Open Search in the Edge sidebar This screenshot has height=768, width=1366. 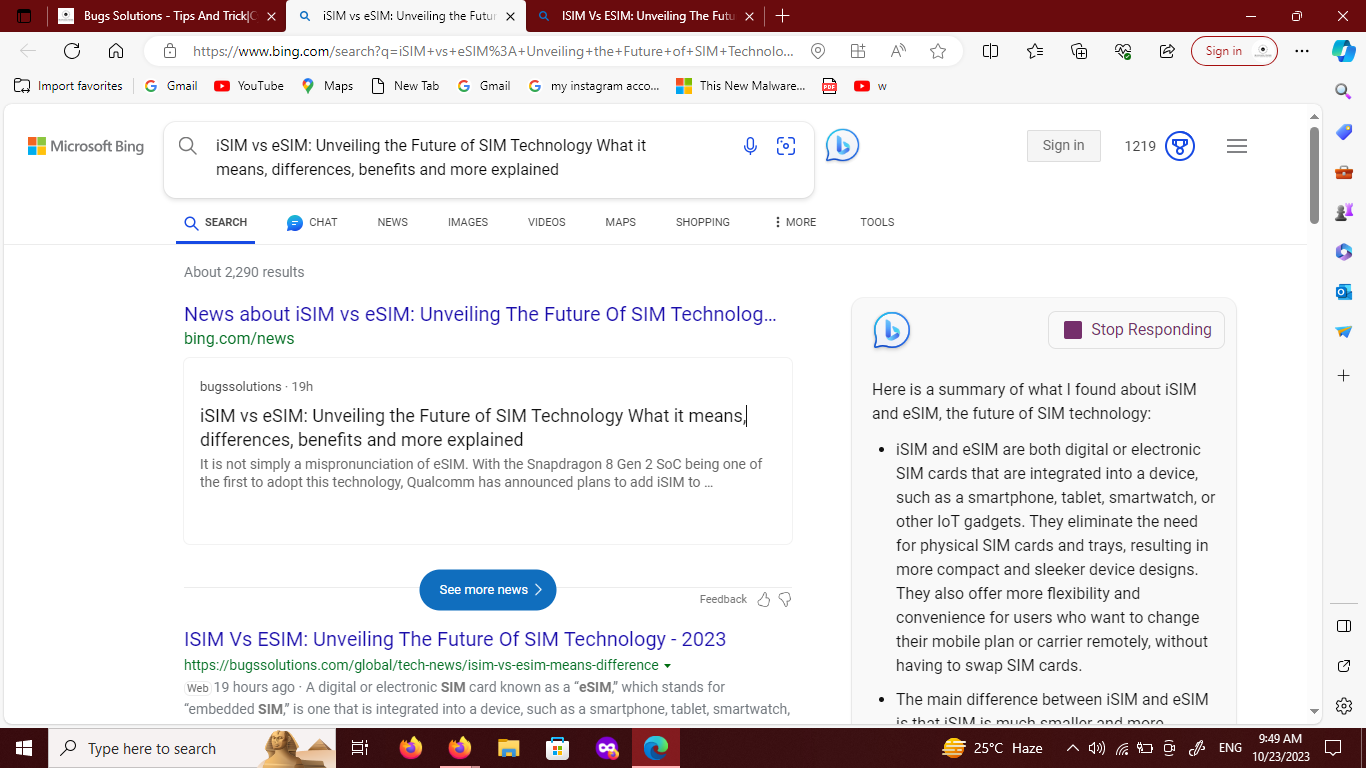tap(1344, 91)
